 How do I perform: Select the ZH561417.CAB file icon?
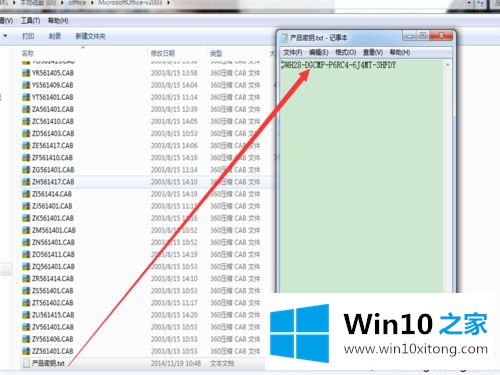point(26,182)
